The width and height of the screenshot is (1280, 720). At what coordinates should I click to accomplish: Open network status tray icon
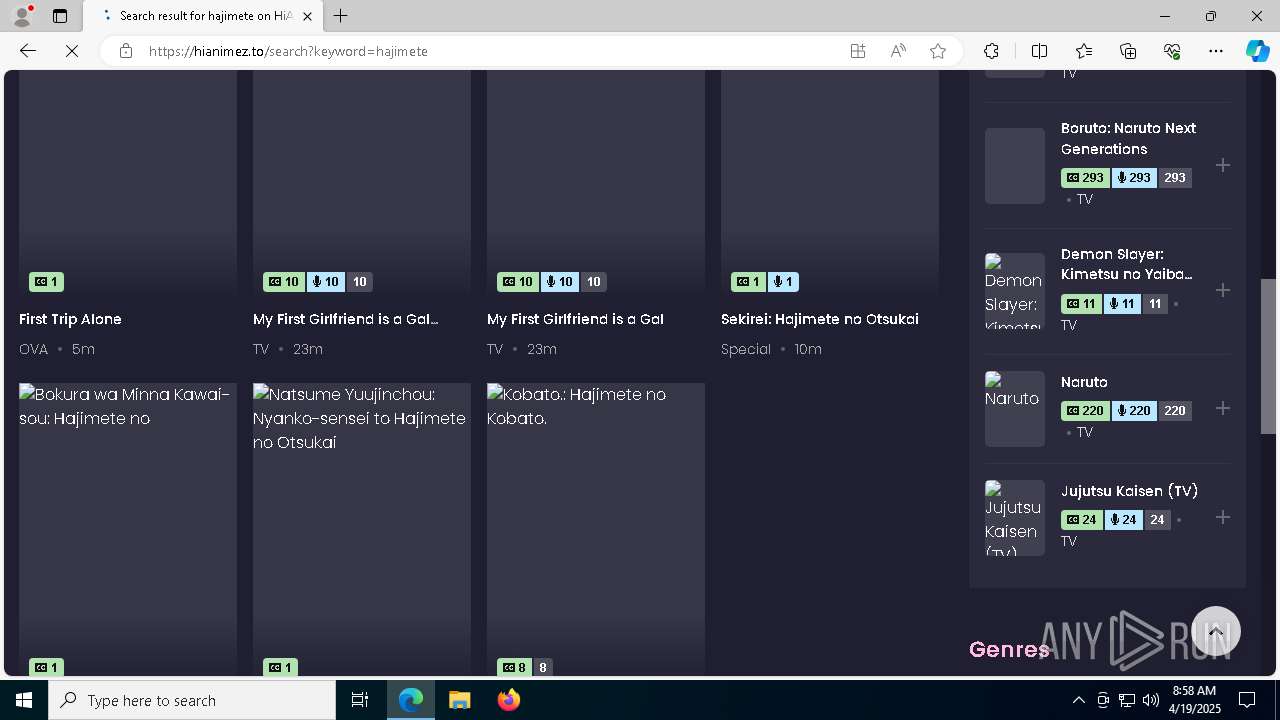[x=1127, y=700]
